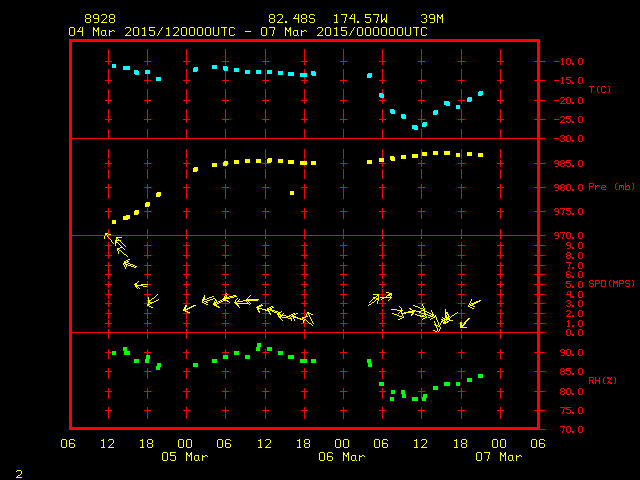640x480 pixels.
Task: Click the 970.0 pressure tick label
Action: (x=562, y=235)
